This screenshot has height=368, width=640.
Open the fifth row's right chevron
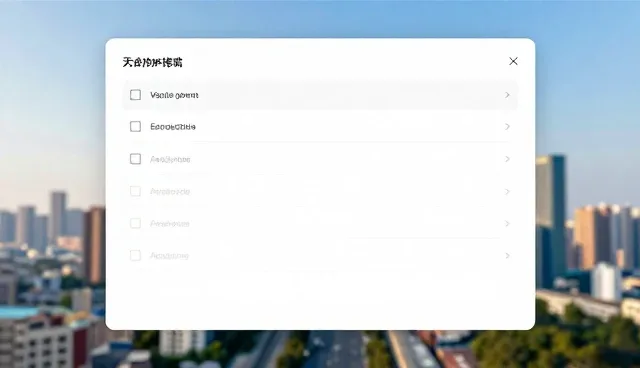[x=507, y=224]
